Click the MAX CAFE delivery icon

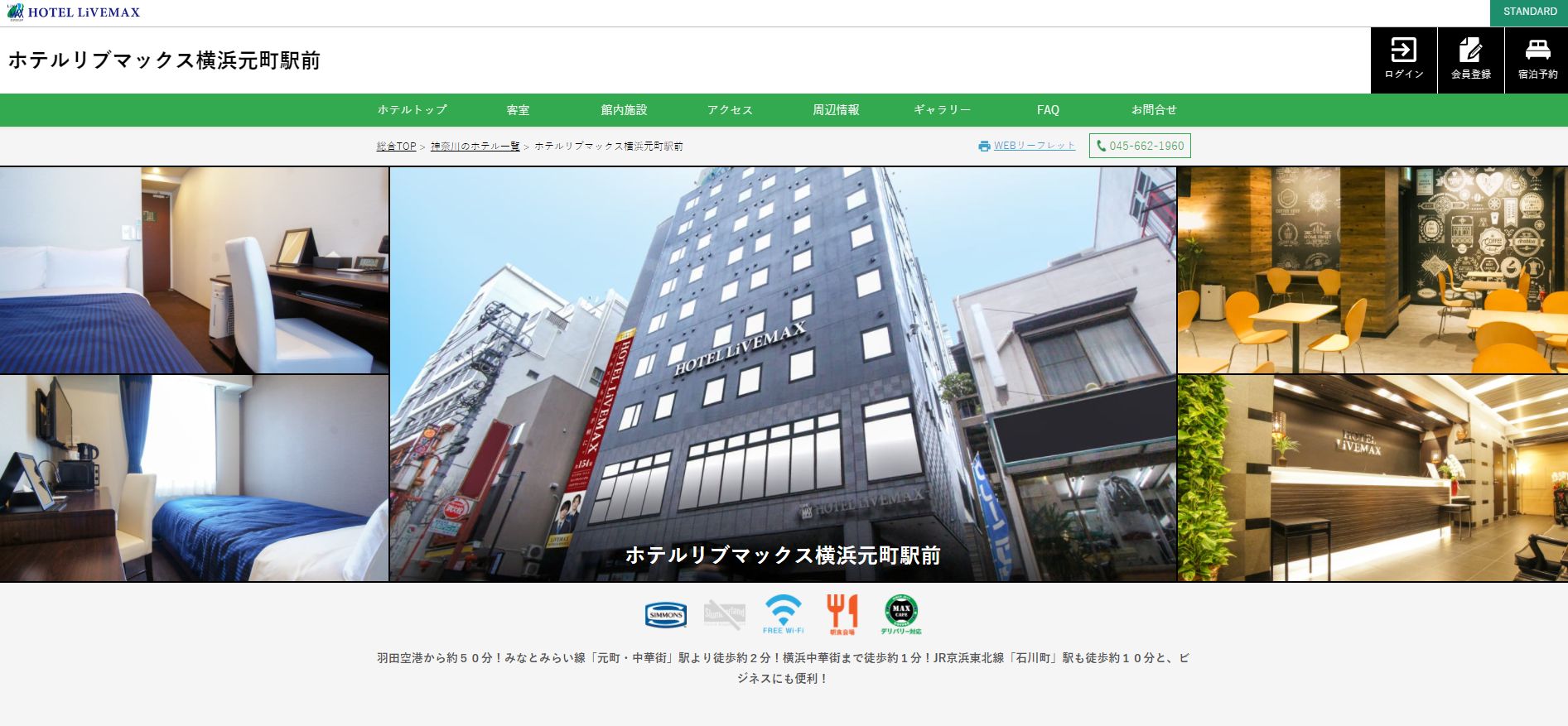(901, 614)
